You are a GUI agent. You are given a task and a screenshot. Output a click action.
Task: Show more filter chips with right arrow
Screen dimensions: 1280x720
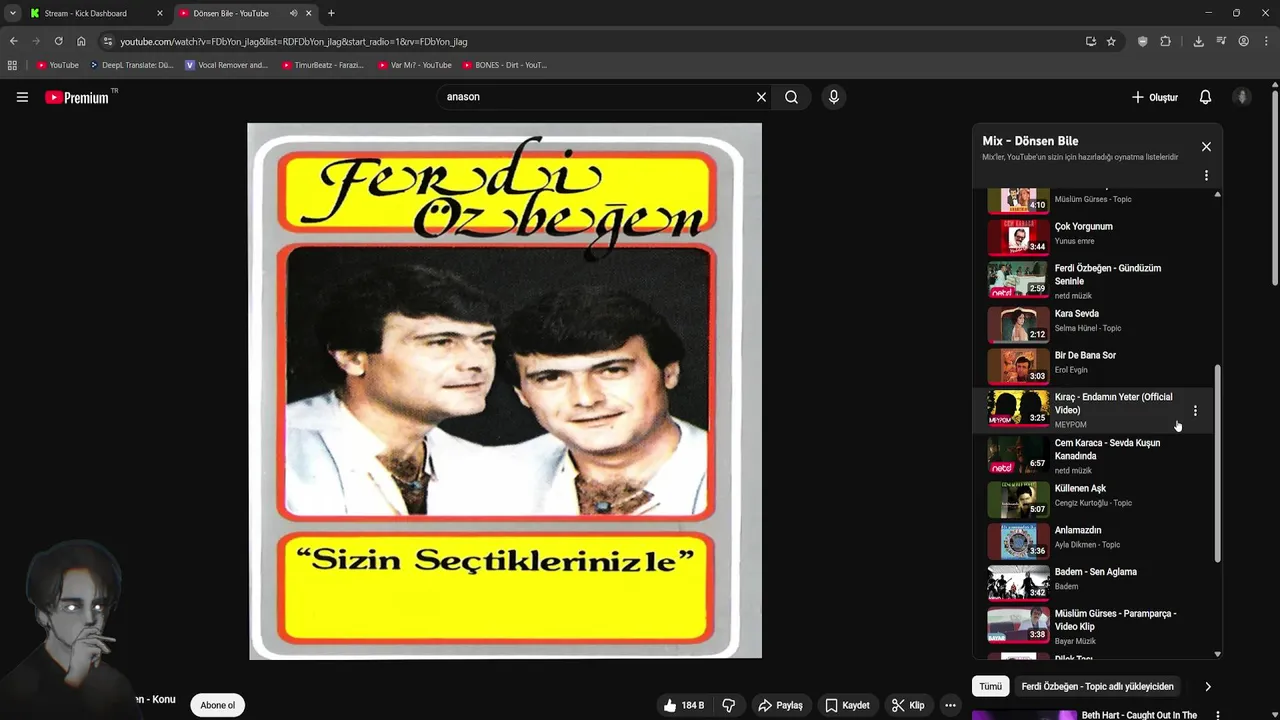(1207, 686)
